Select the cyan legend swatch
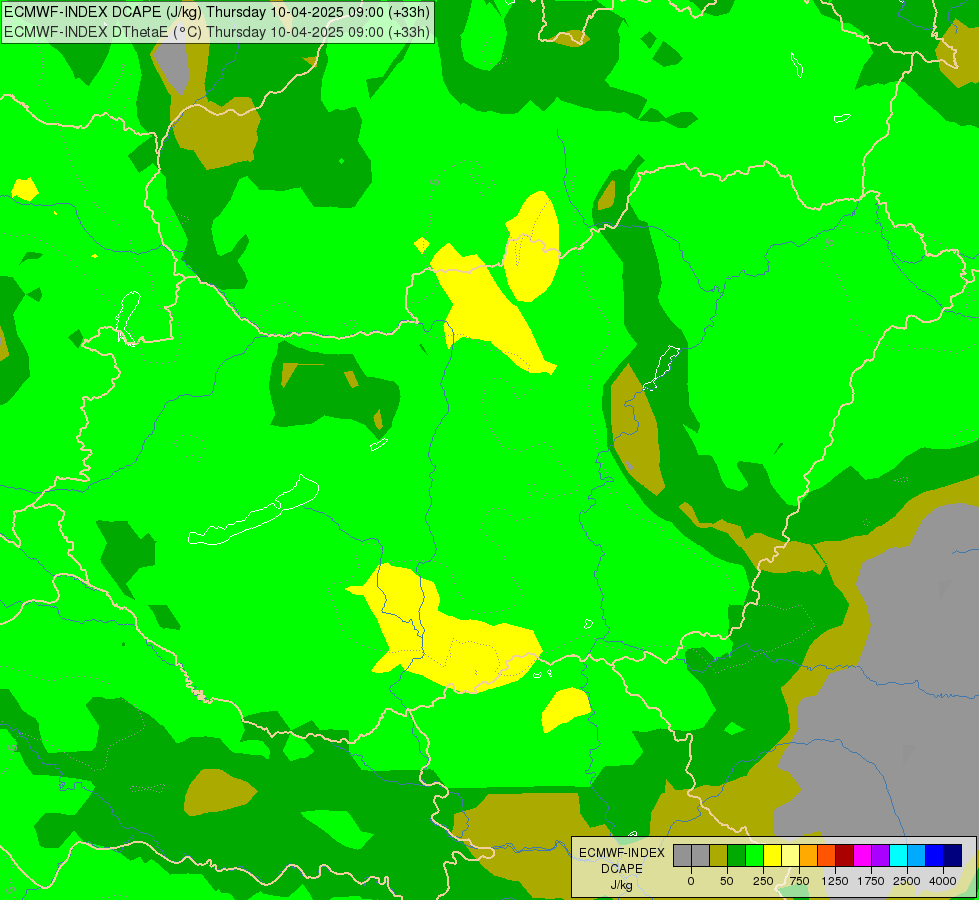Viewport: 979px width, 900px height. (899, 856)
